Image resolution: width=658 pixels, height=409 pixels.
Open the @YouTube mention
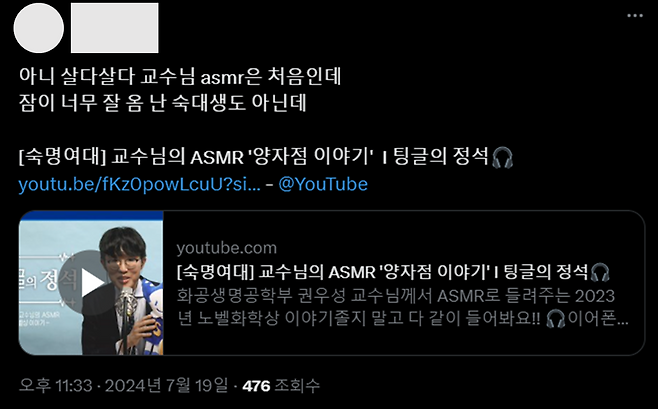click(x=323, y=184)
